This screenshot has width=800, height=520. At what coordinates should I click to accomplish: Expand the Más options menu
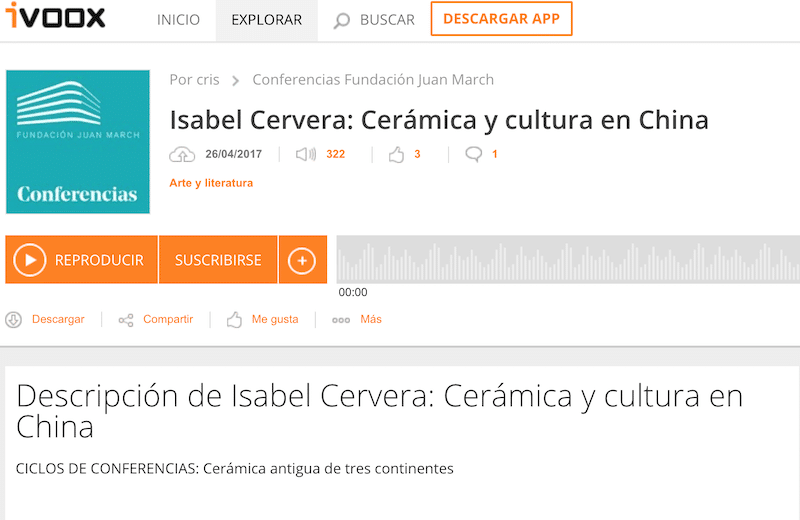(x=357, y=320)
